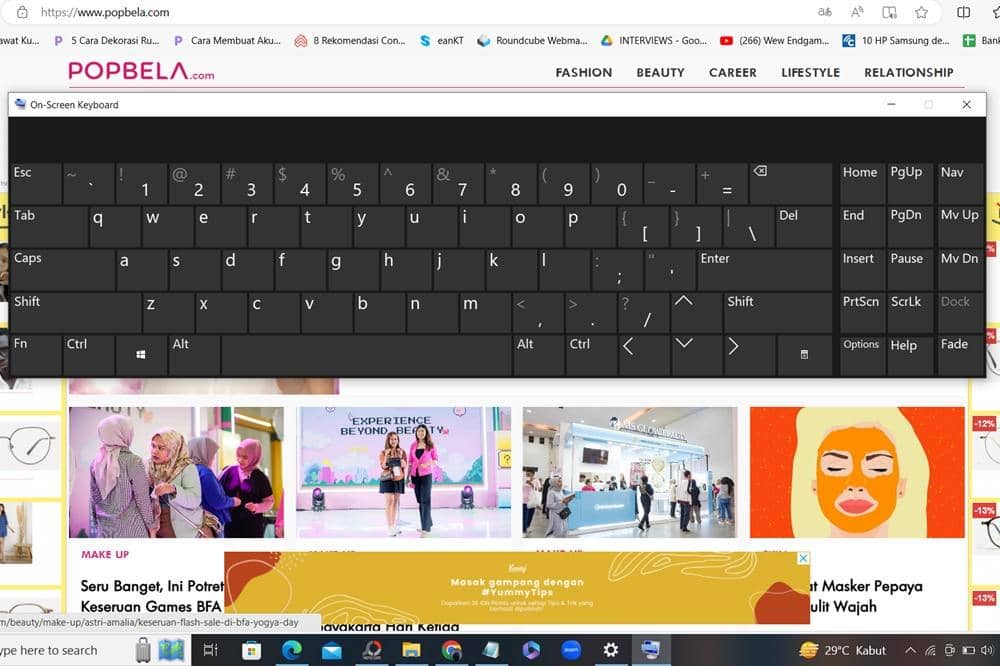
Task: Add page to favorites with star icon
Action: (921, 12)
